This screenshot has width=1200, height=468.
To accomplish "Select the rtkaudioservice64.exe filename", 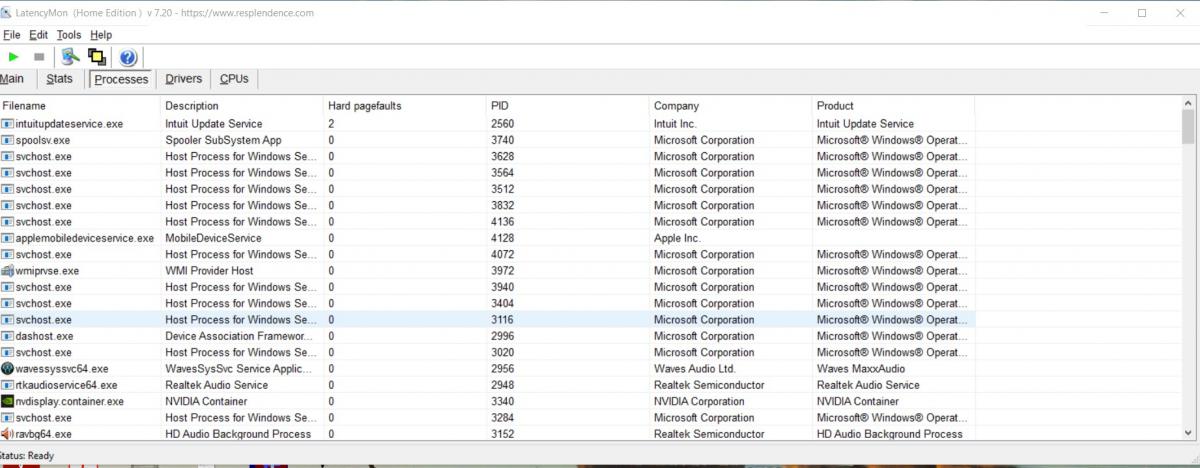I will [67, 385].
